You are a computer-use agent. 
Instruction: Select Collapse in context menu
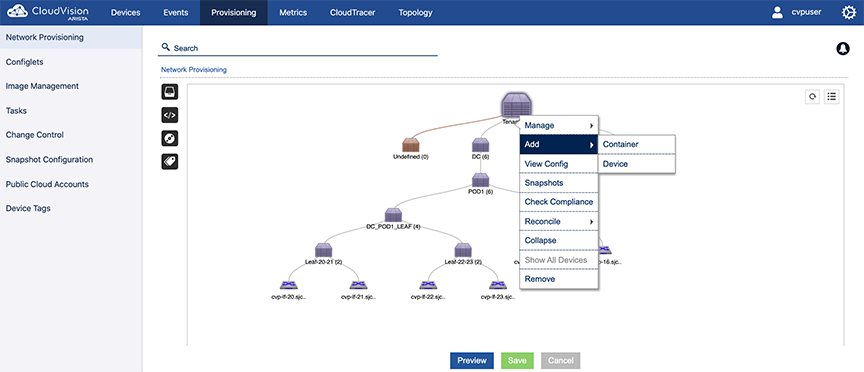click(559, 241)
